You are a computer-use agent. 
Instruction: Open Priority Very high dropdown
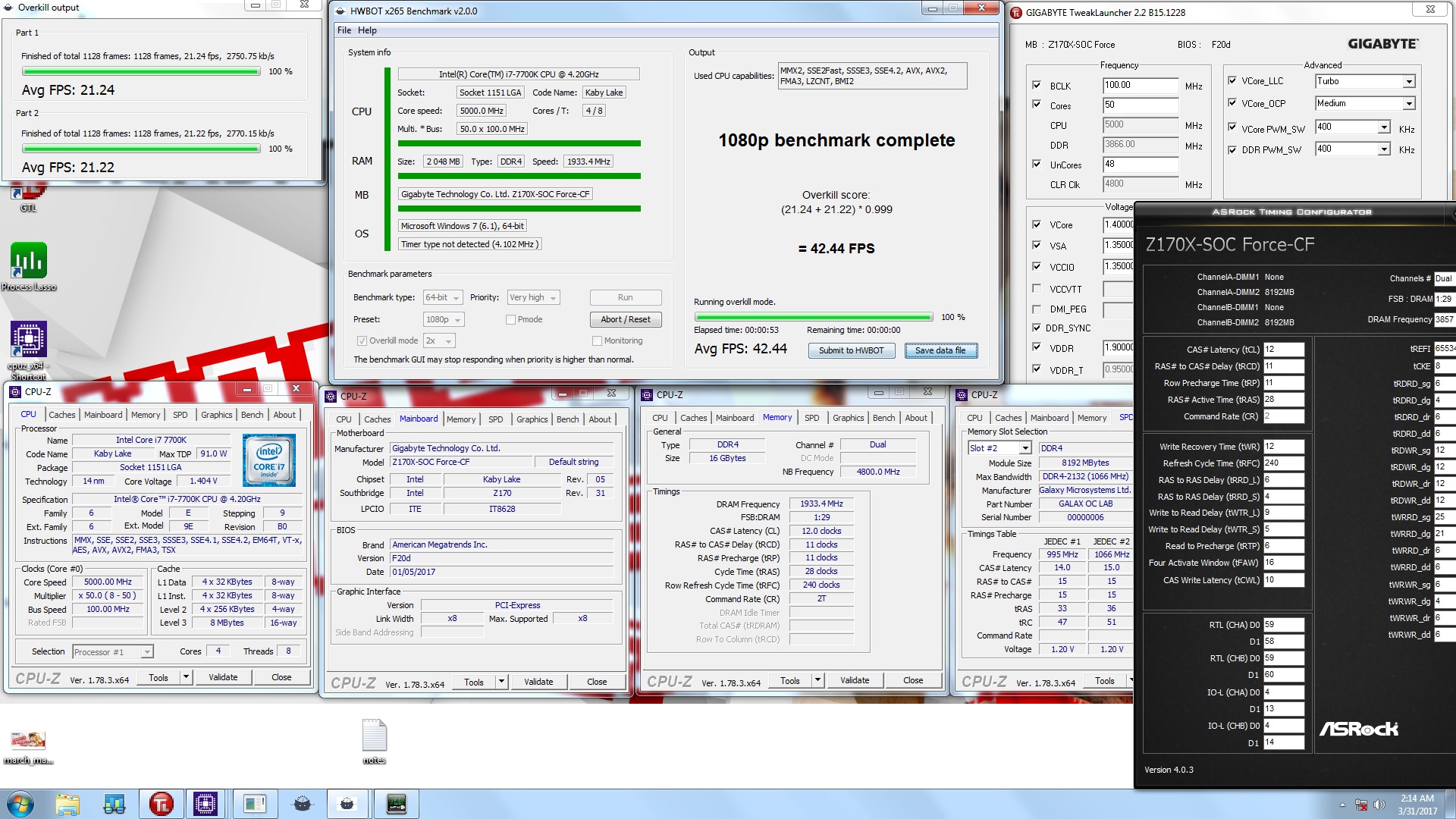pos(533,297)
